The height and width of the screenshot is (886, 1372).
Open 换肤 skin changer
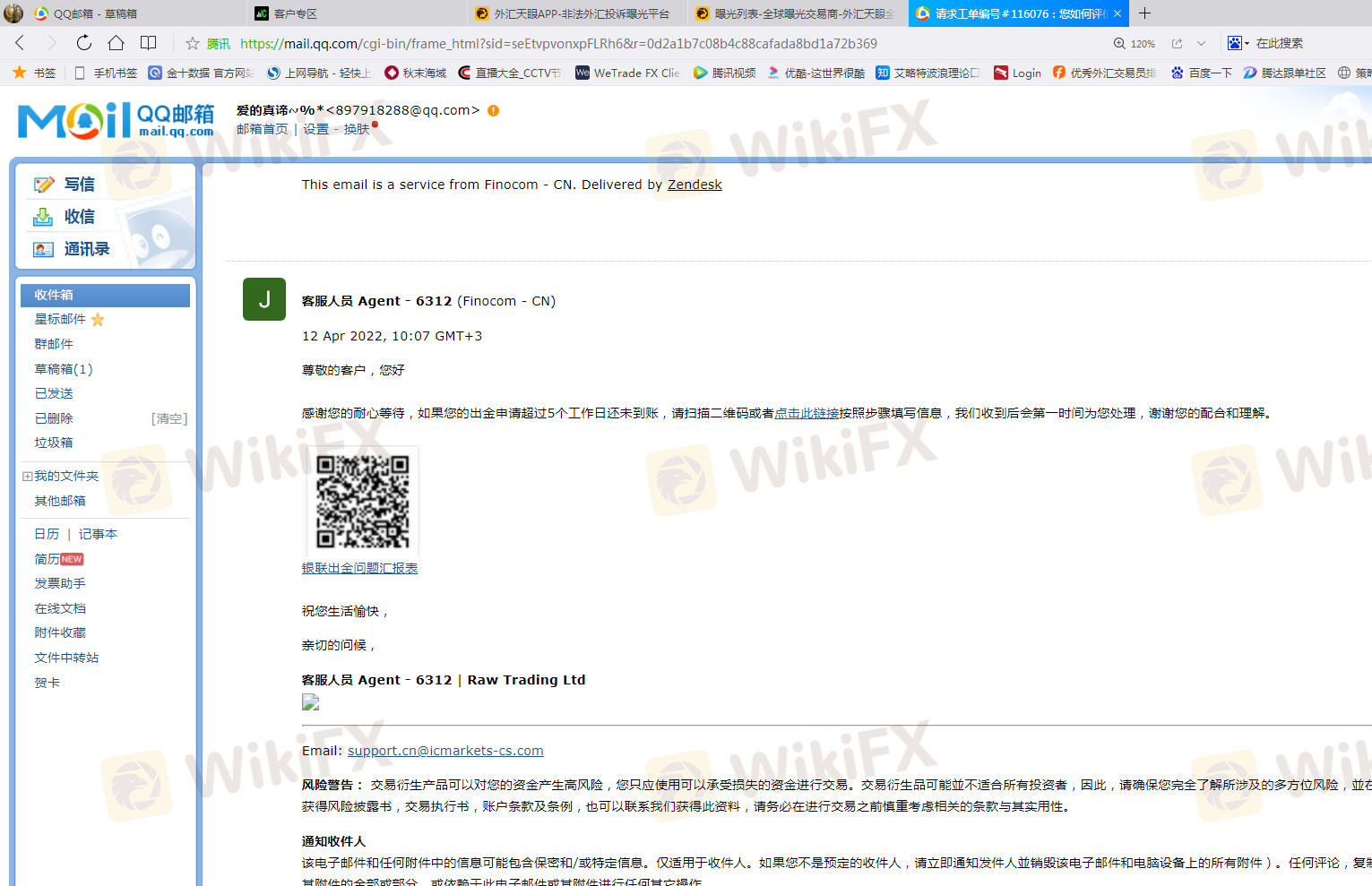click(x=357, y=129)
